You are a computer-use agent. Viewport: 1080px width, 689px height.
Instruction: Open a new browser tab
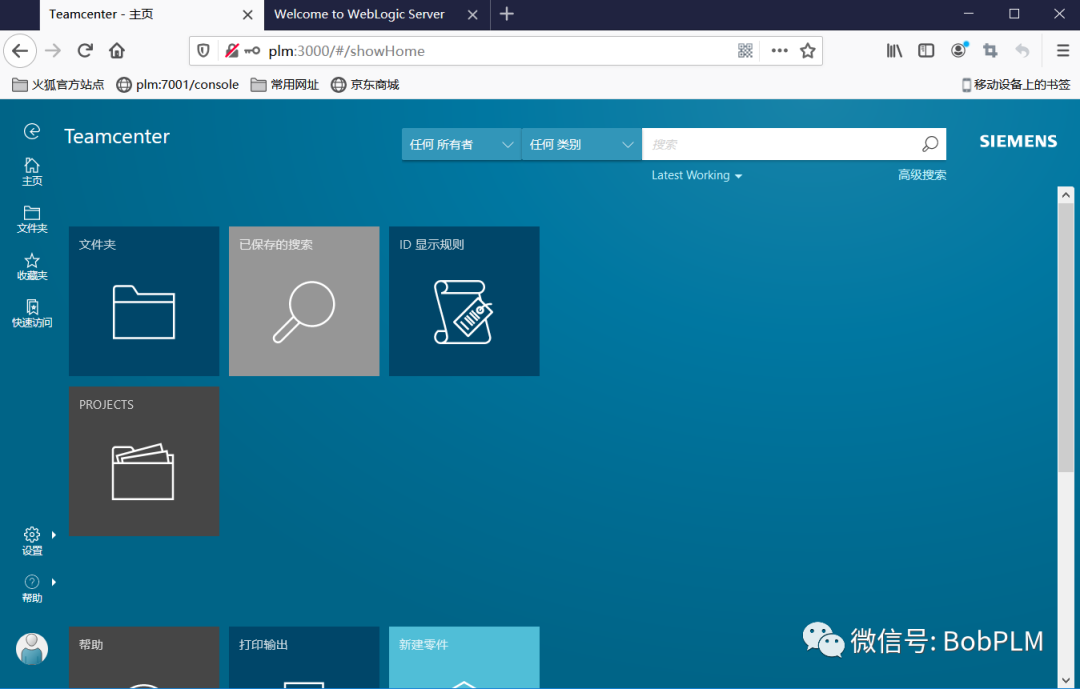pyautogui.click(x=507, y=14)
